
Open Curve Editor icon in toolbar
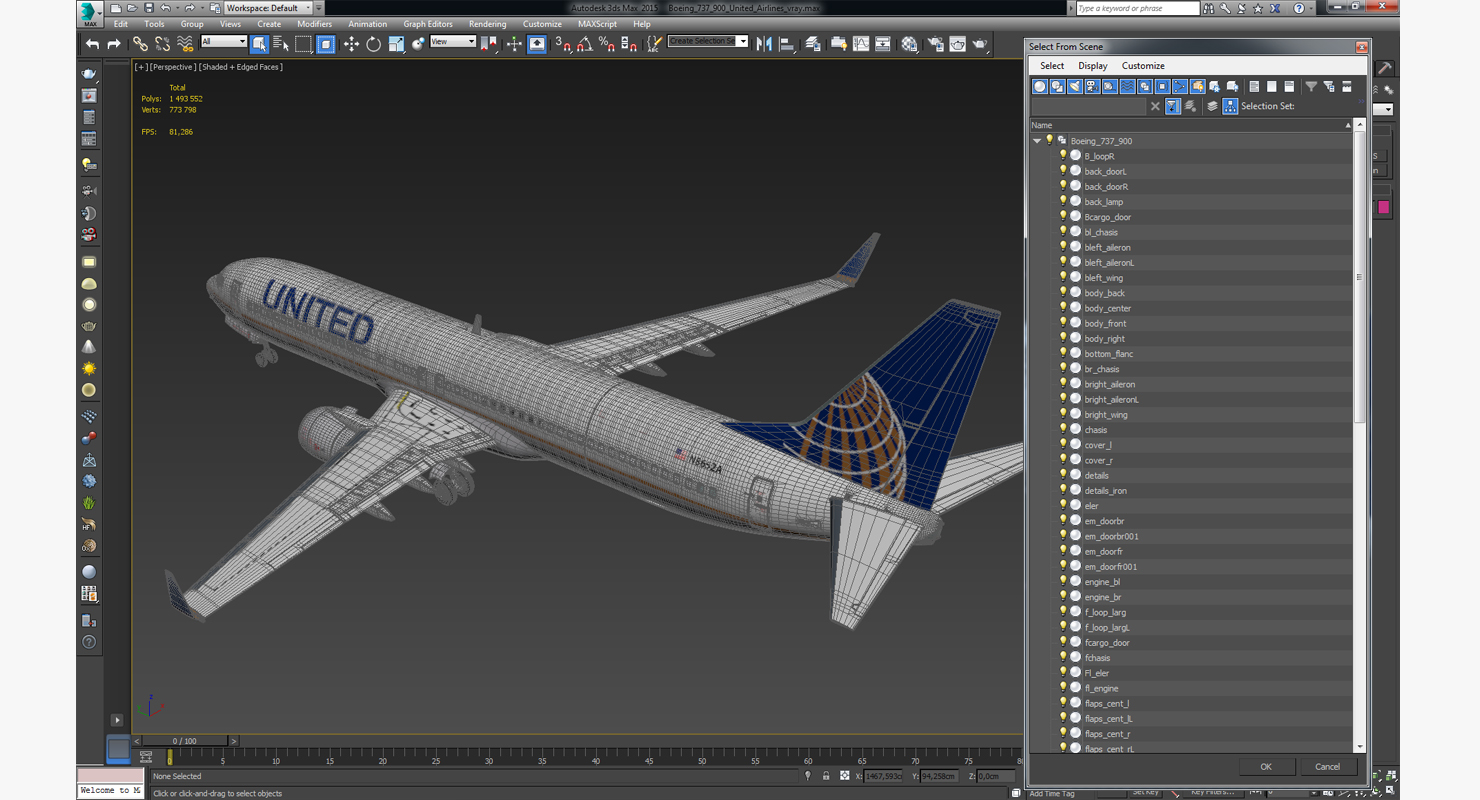pyautogui.click(x=861, y=44)
